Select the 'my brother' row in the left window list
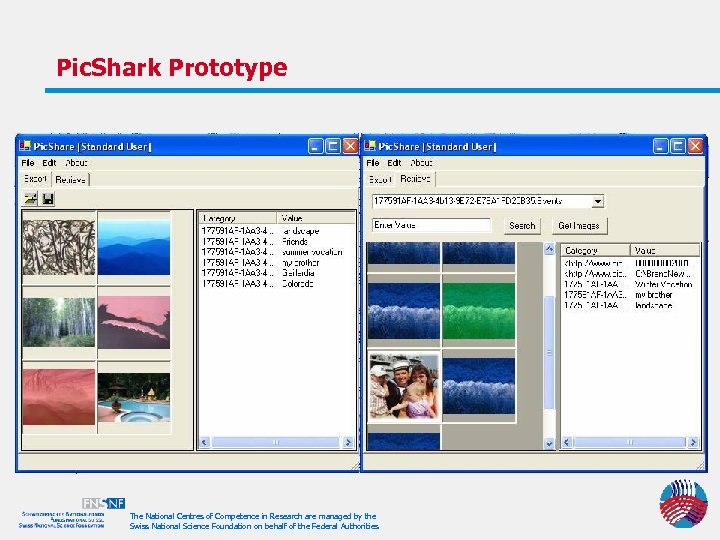This screenshot has width=720, height=540. click(277, 263)
